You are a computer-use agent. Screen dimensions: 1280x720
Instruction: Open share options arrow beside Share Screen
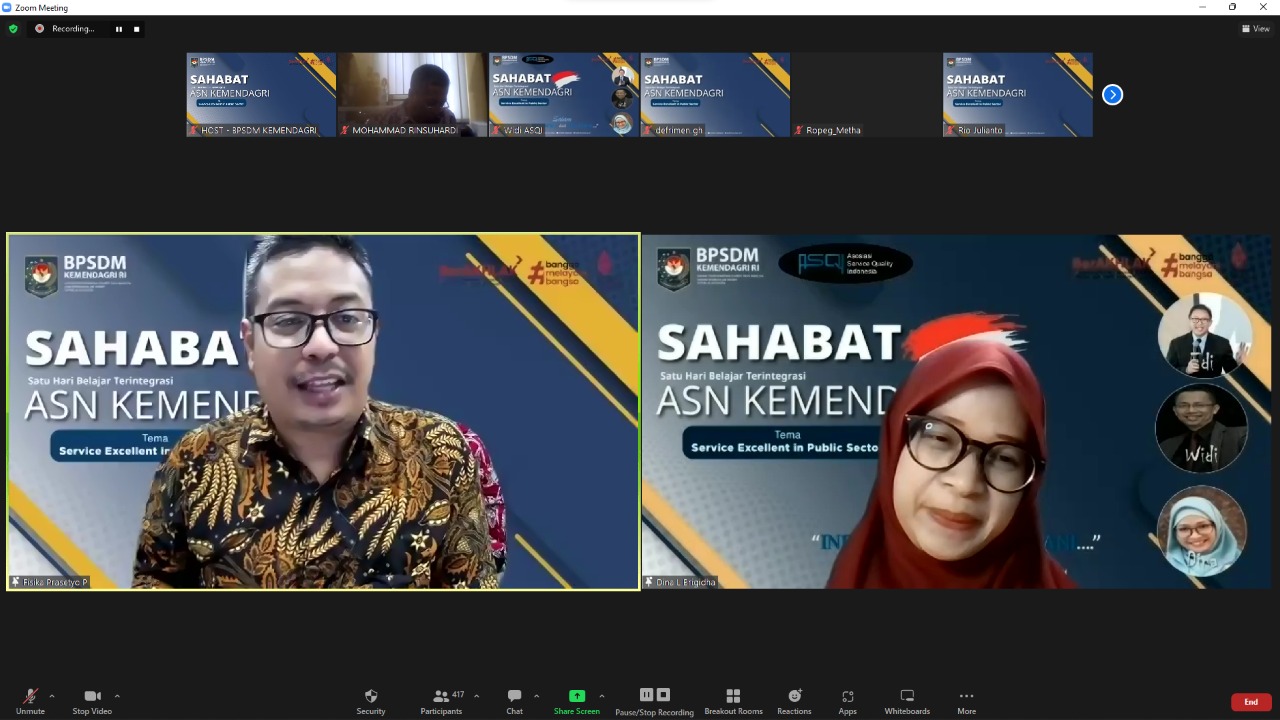click(x=601, y=696)
